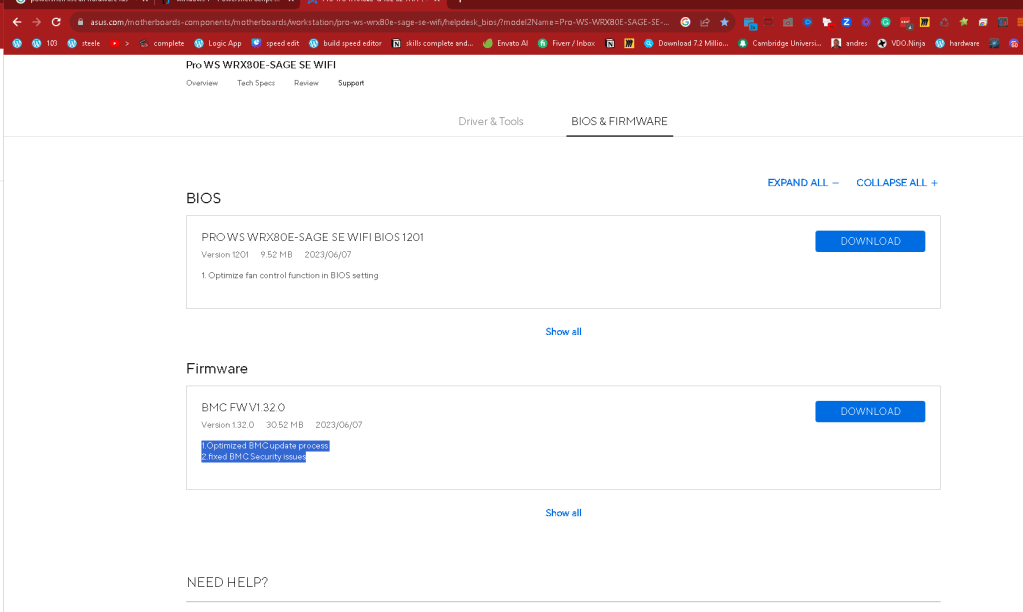Download the BIOS 1201 file
Screen dimensions: 1023x612
tap(870, 241)
